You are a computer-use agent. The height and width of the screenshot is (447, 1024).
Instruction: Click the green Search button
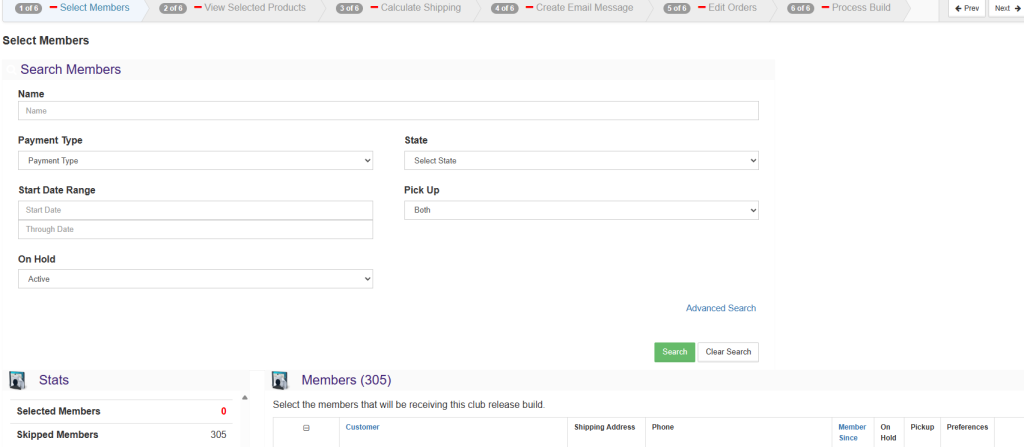point(674,352)
